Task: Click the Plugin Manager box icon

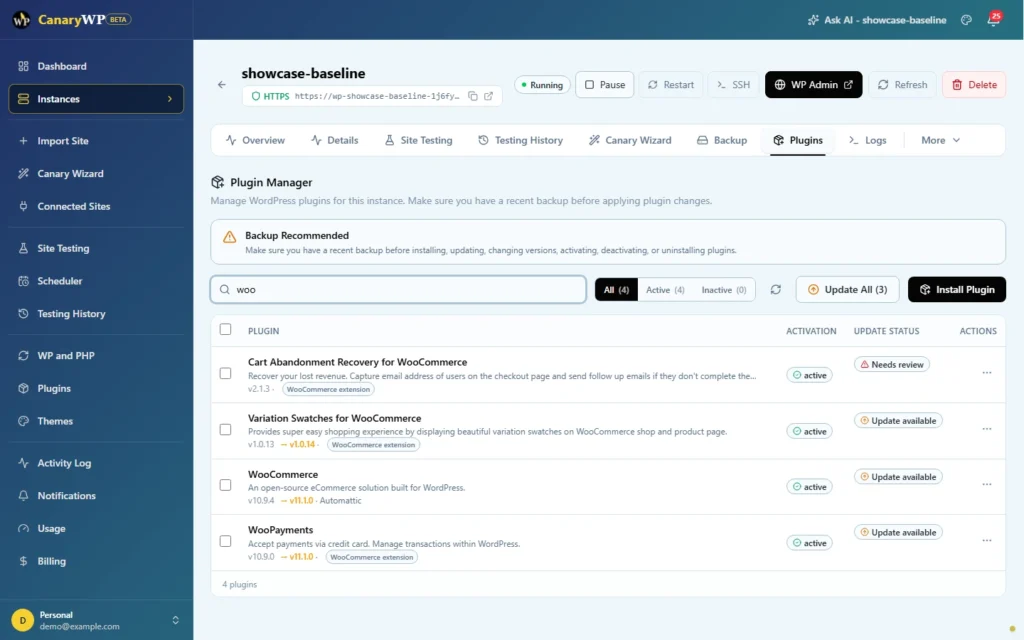Action: click(217, 182)
